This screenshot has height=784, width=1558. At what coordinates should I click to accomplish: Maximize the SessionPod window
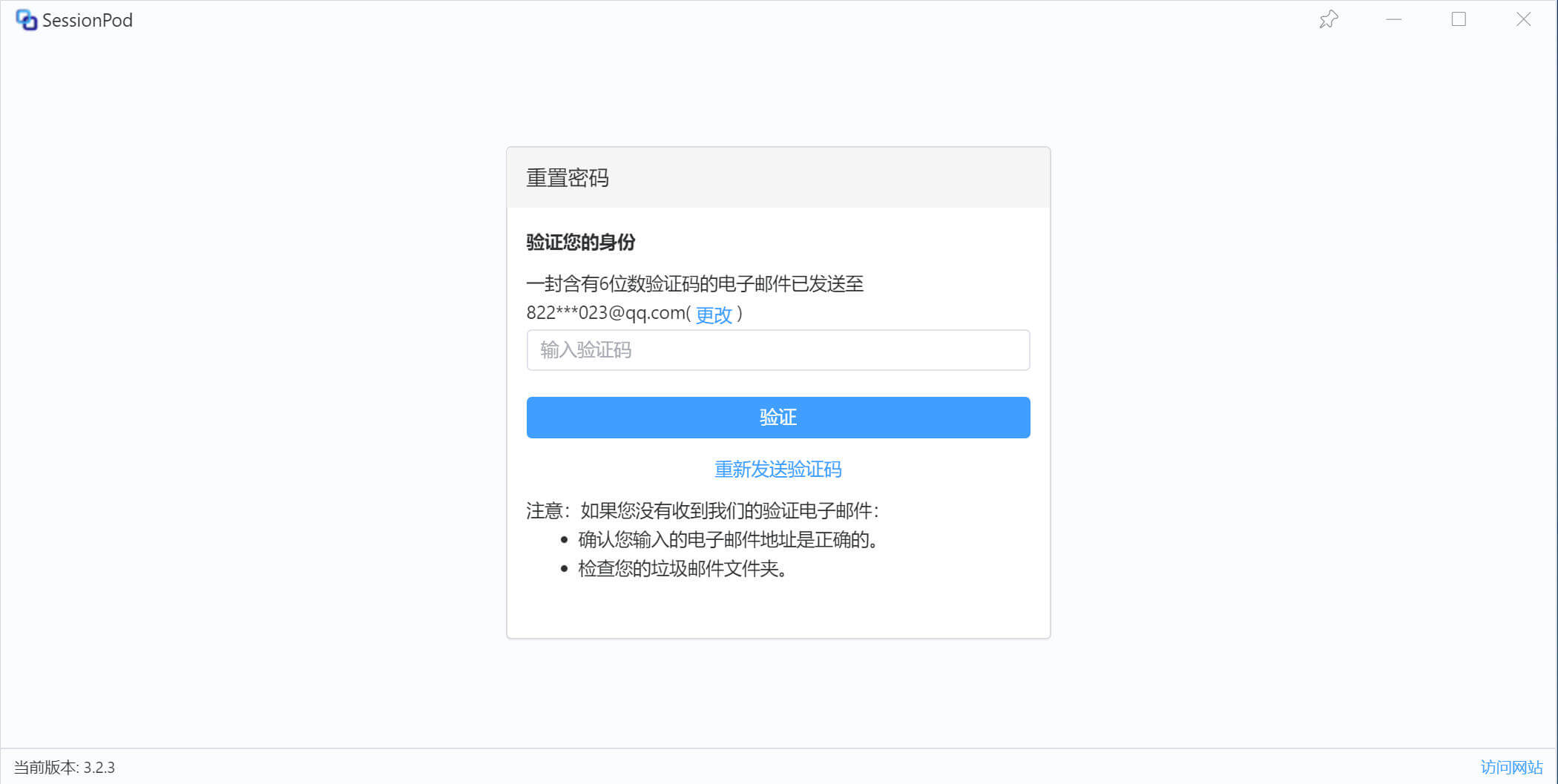coord(1458,19)
